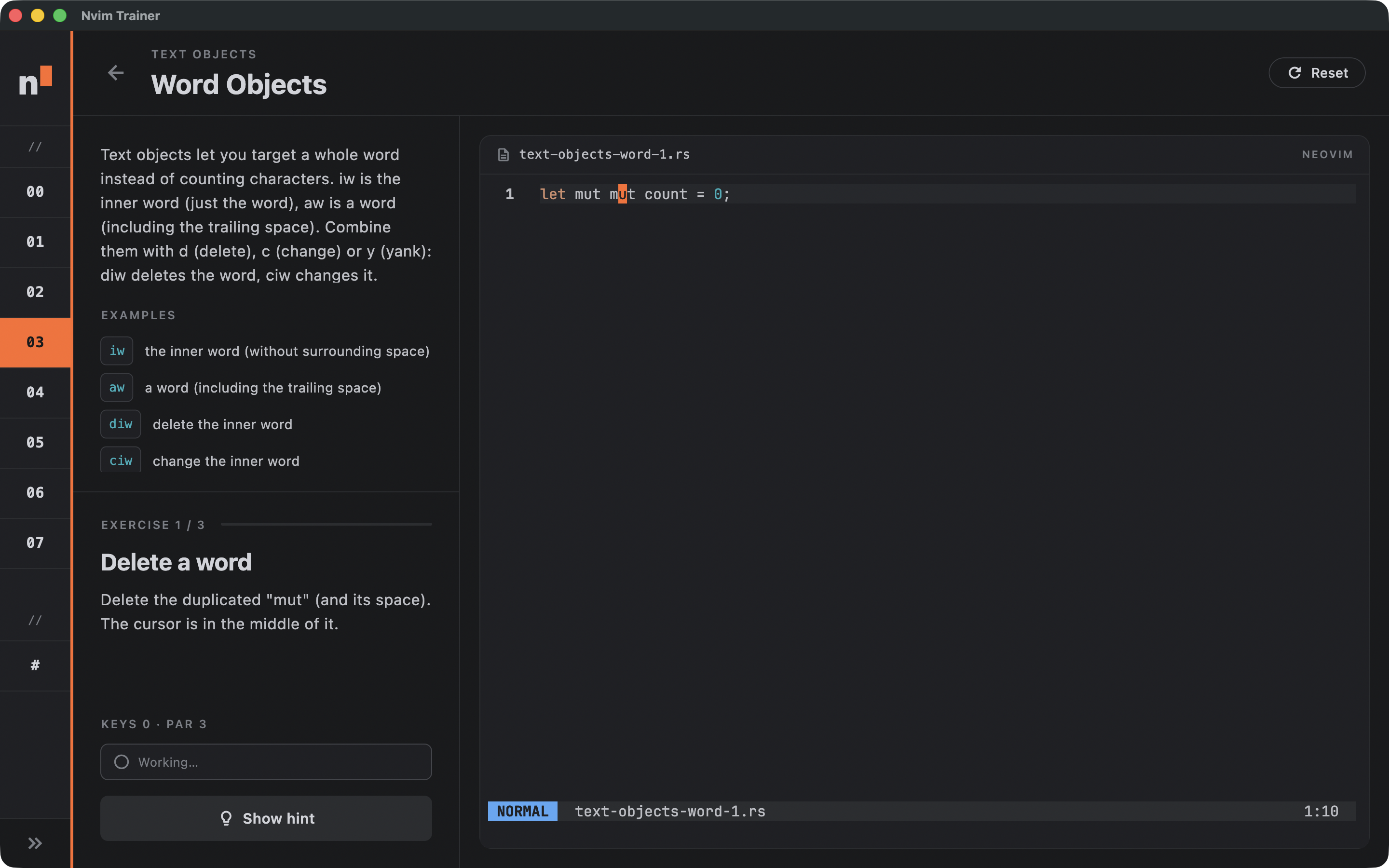Click the Reset button
The height and width of the screenshot is (868, 1389).
tap(1317, 73)
